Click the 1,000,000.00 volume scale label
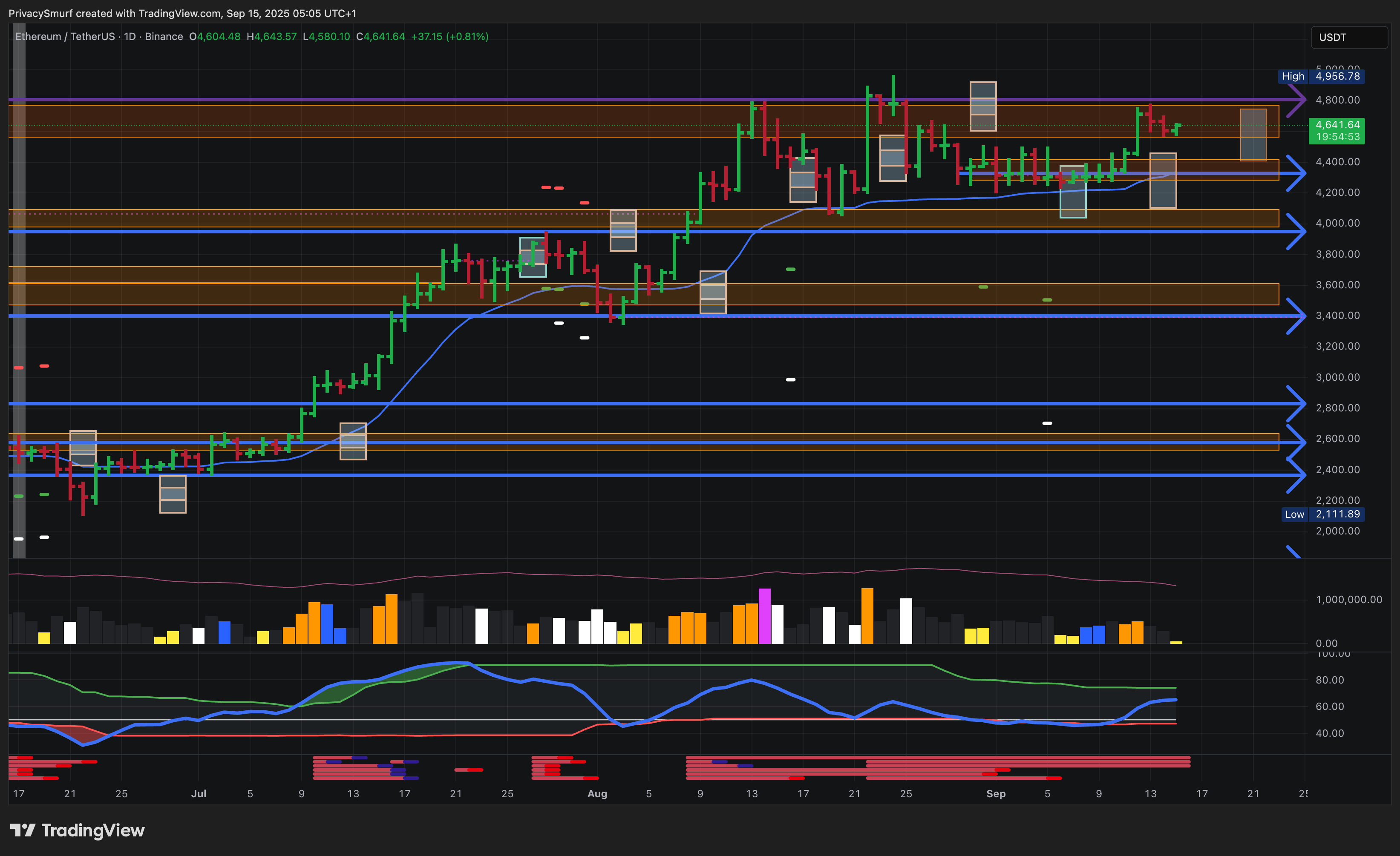This screenshot has height=856, width=1400. coord(1348,599)
